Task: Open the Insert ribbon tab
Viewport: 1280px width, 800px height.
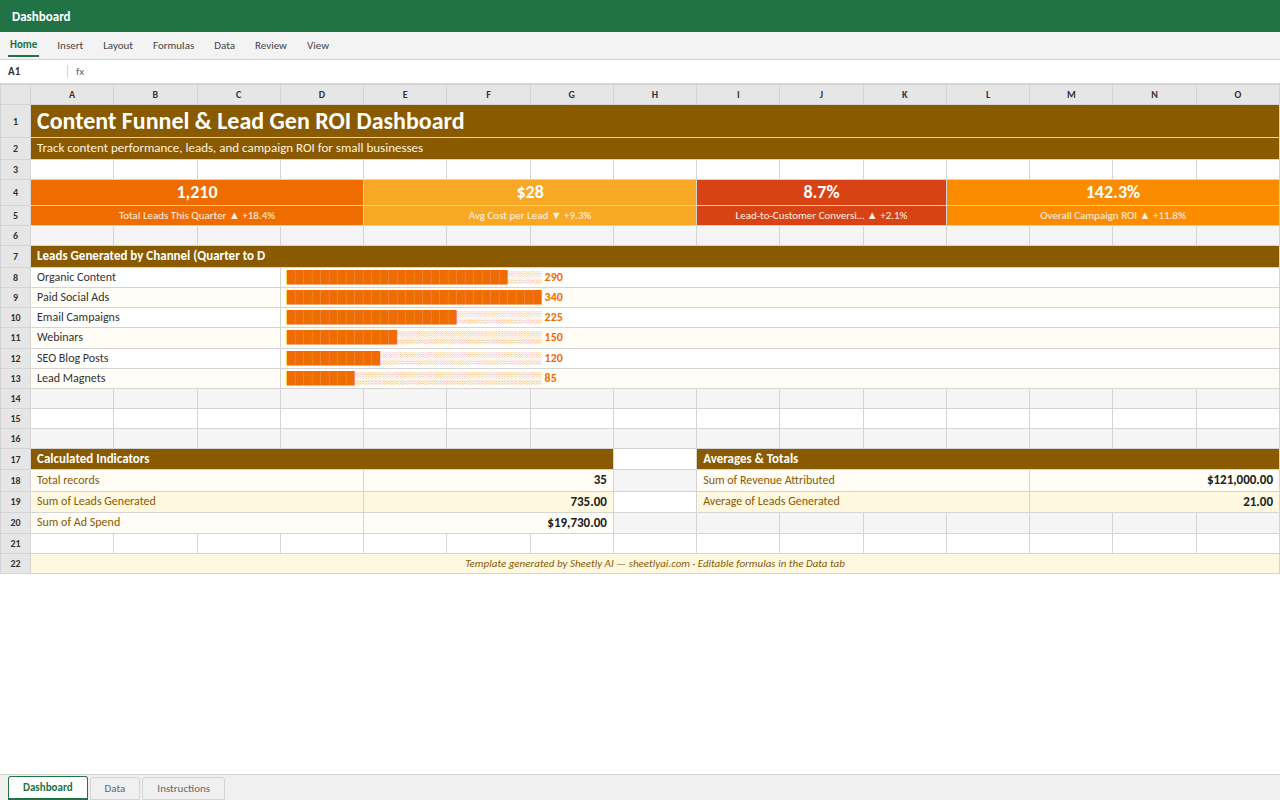Action: pos(70,45)
